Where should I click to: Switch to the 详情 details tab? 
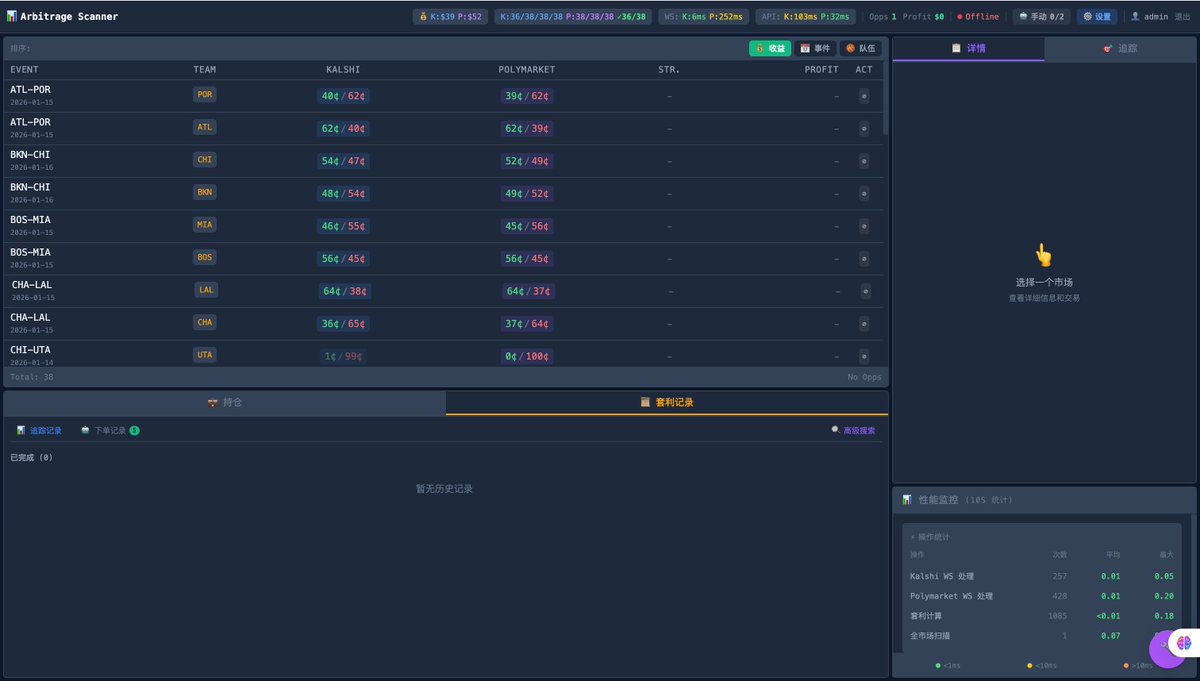pyautogui.click(x=968, y=48)
